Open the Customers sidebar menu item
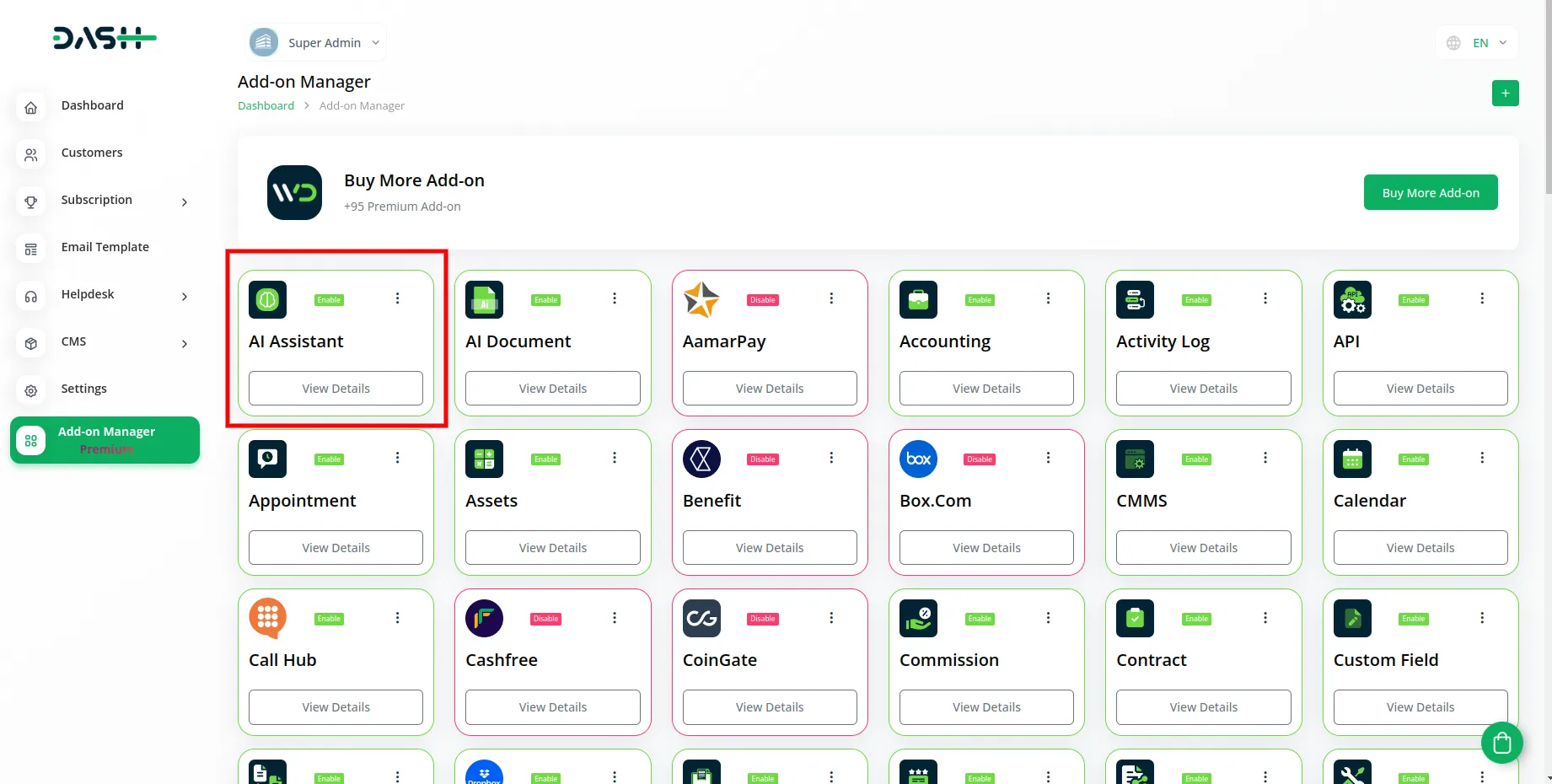The image size is (1552, 784). [x=105, y=153]
